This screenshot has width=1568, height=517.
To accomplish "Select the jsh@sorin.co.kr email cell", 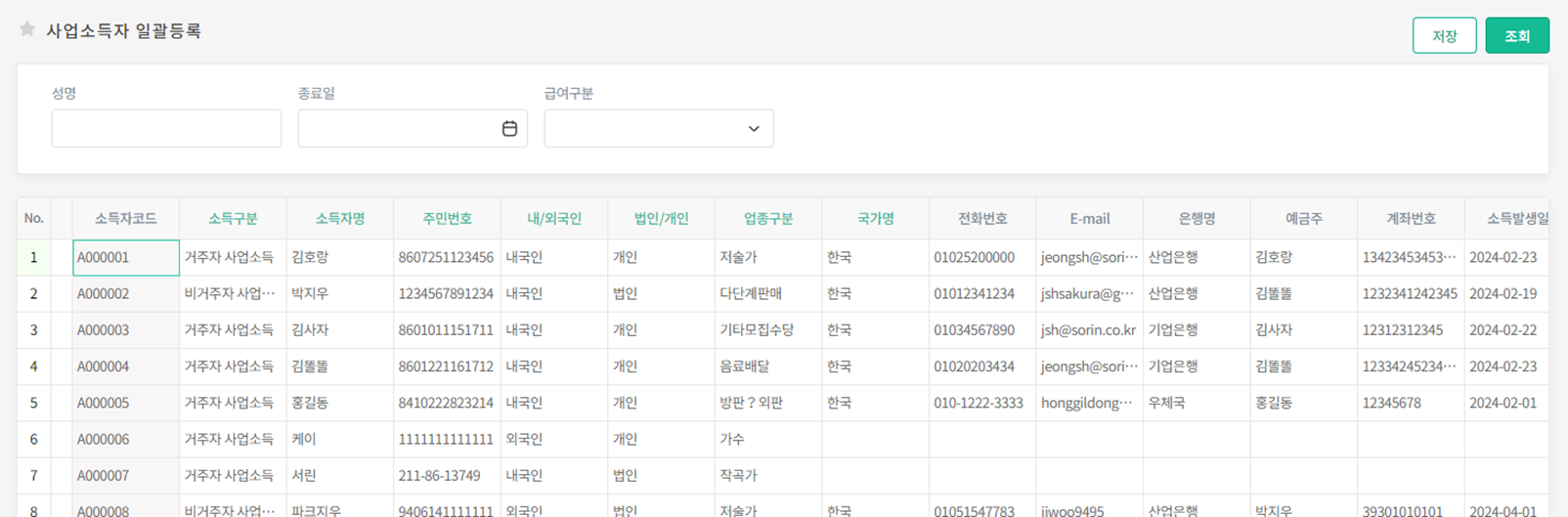I will click(x=1088, y=330).
